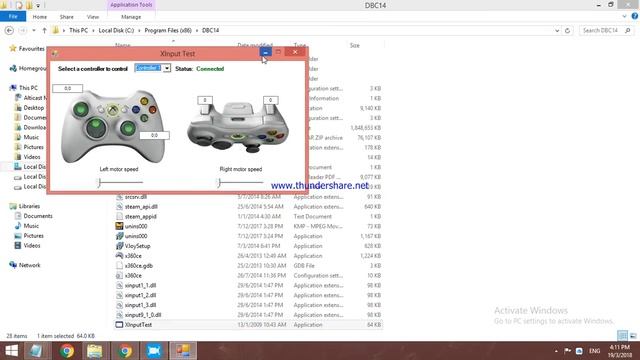Screen dimensions: 640x360
Task: Select the xinput9_1_0.dll file
Action: coord(143,315)
